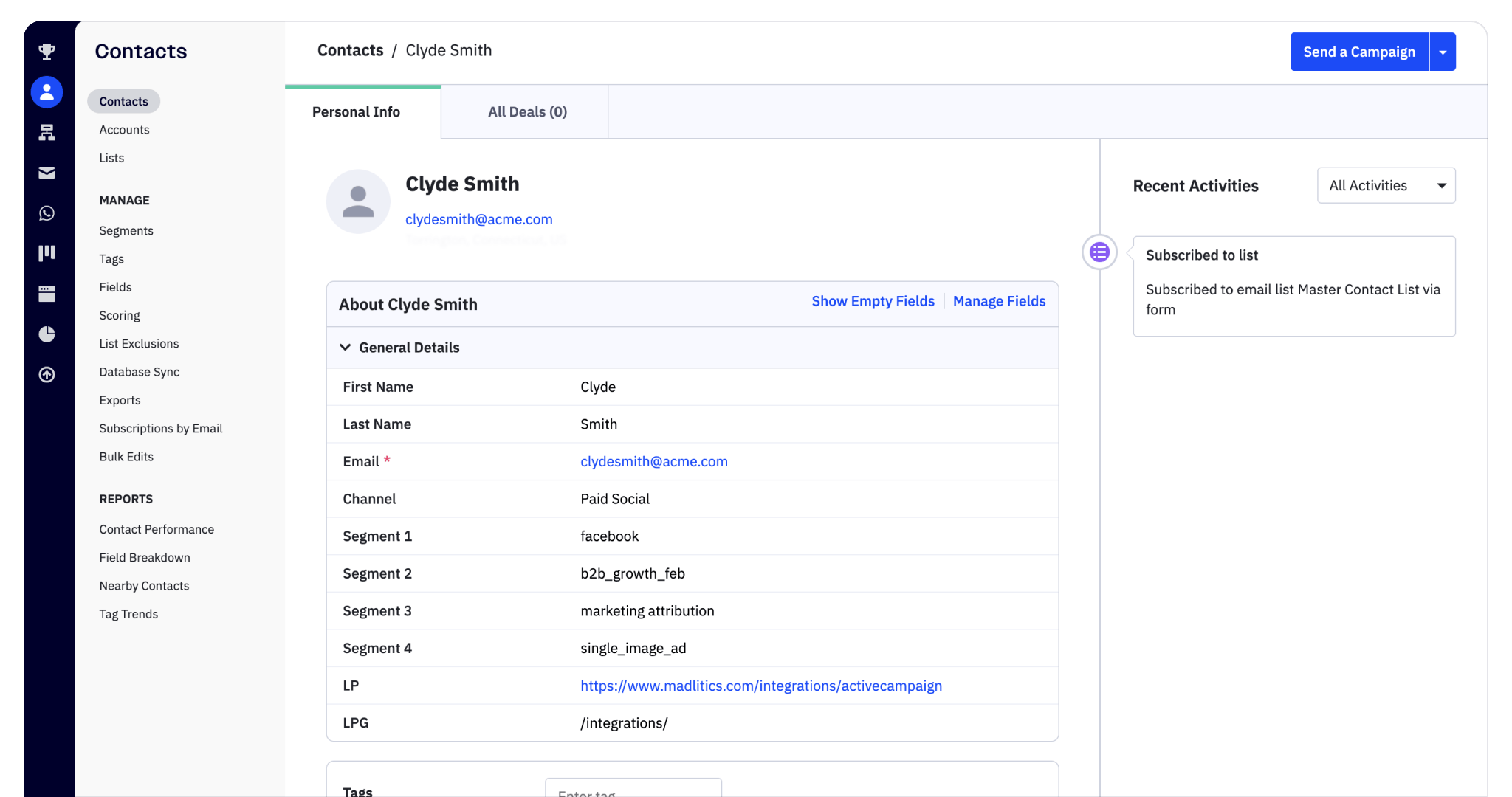
Task: Click the upload arrow circle icon
Action: [47, 375]
